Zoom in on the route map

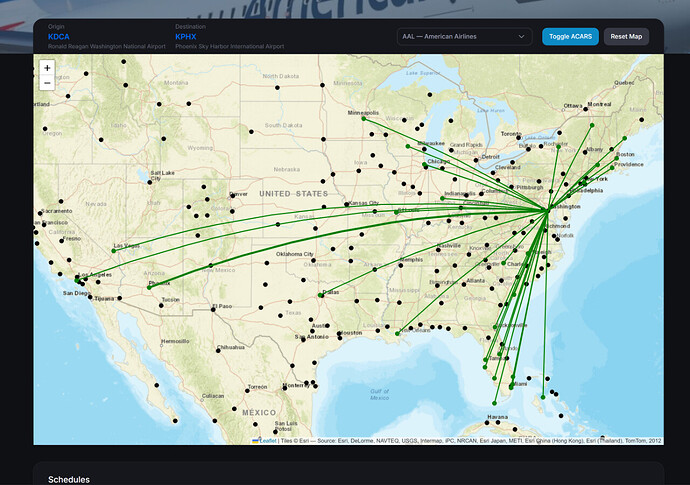click(x=47, y=68)
